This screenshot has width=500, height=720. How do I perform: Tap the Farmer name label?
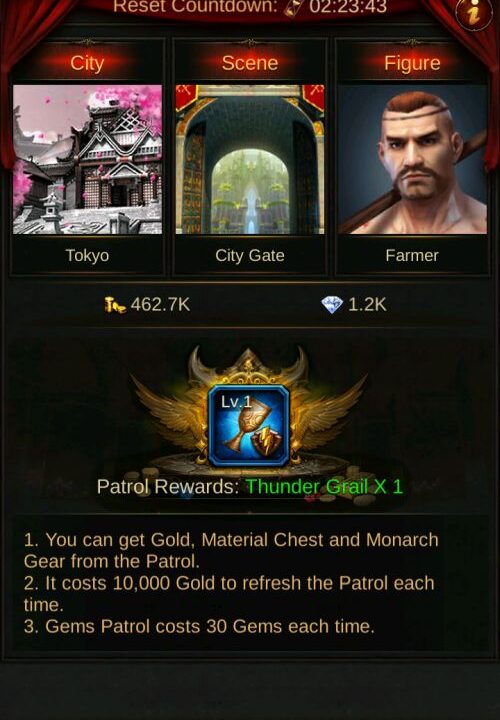click(412, 255)
